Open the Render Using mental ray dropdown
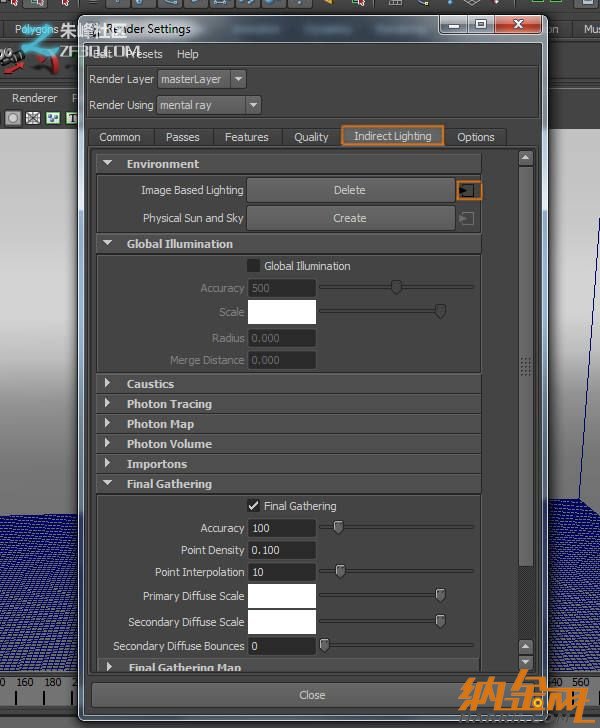 click(208, 105)
